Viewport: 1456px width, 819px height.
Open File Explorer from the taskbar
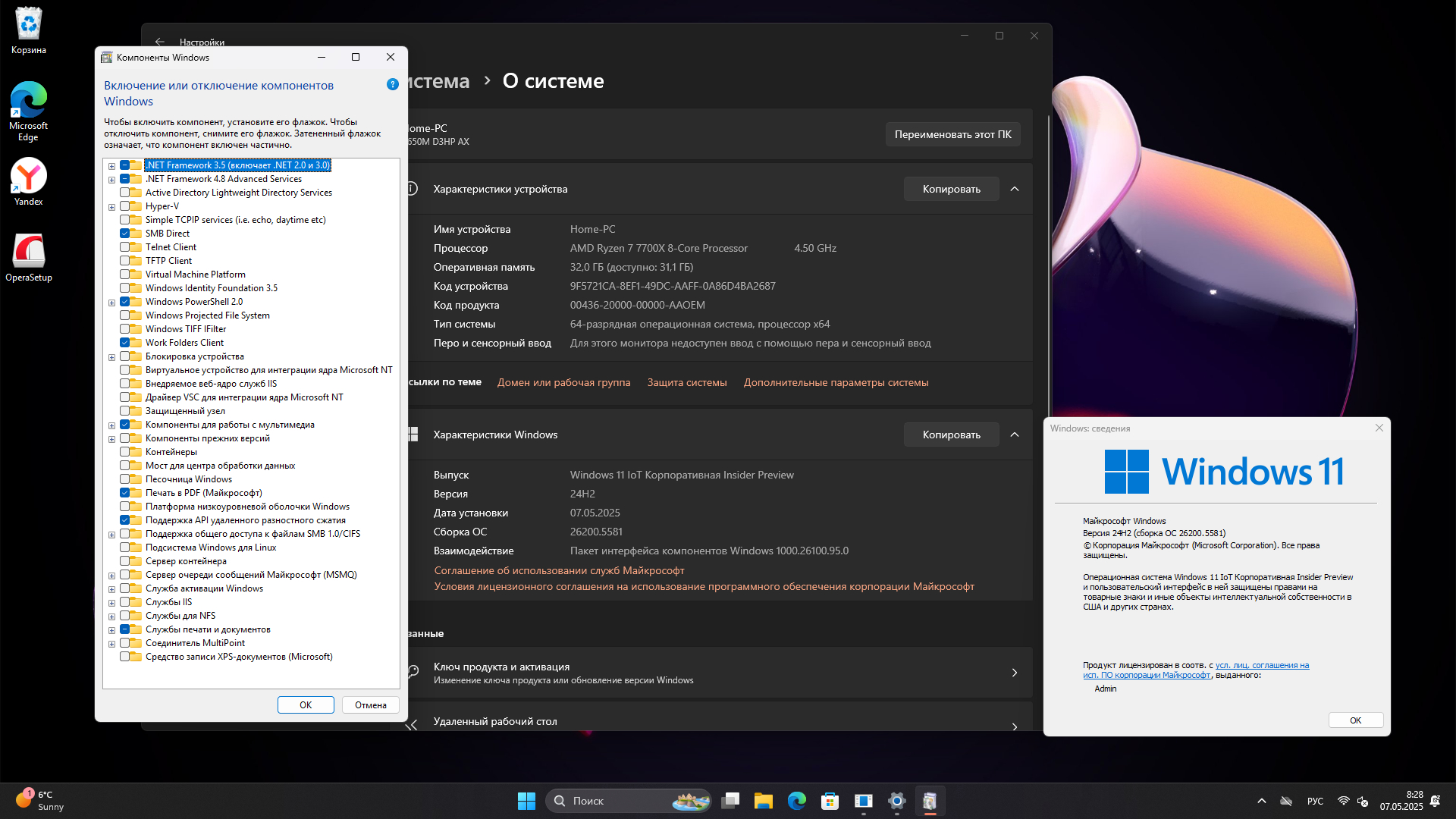pos(764,801)
